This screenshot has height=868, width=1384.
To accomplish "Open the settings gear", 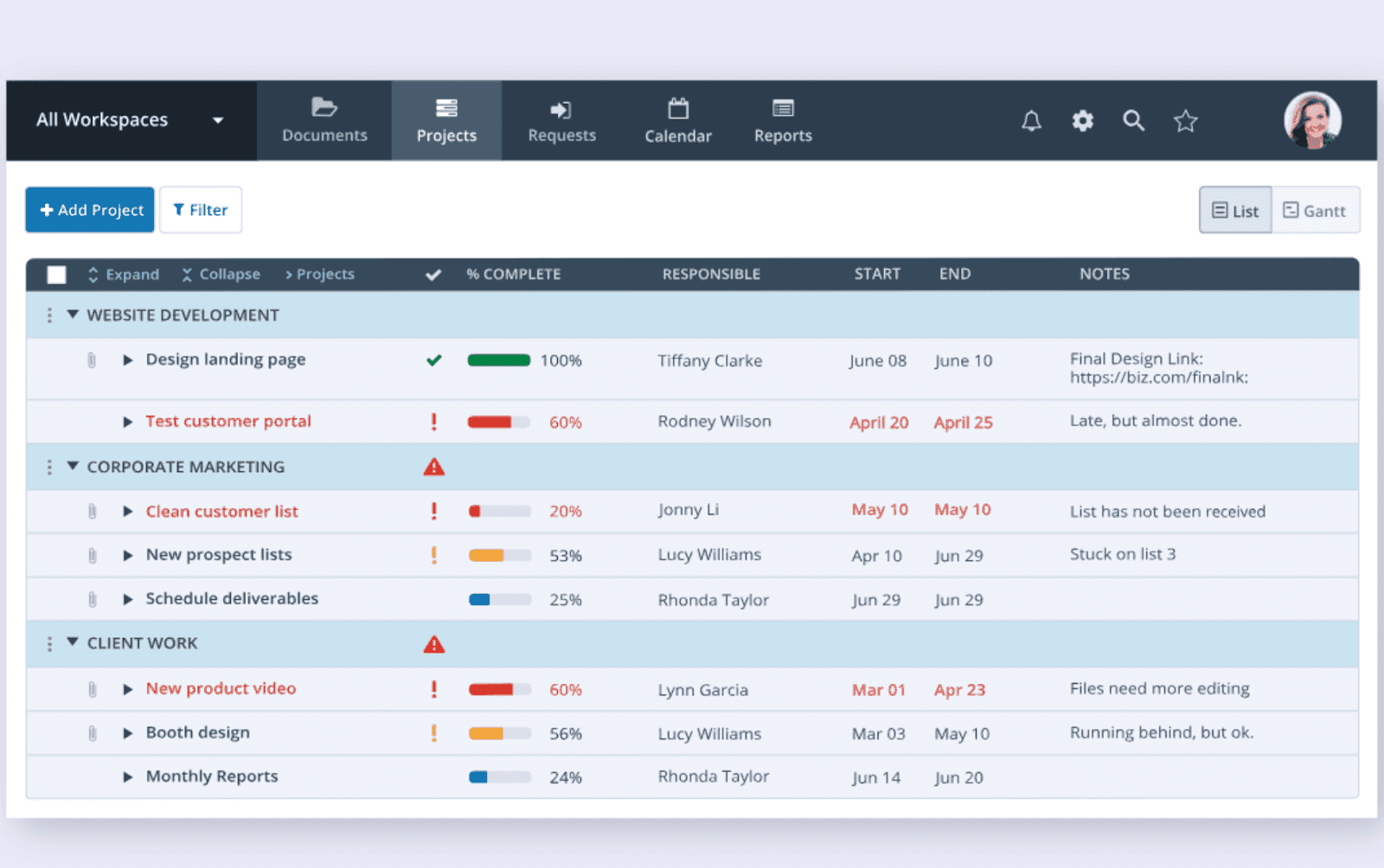I will (1082, 121).
